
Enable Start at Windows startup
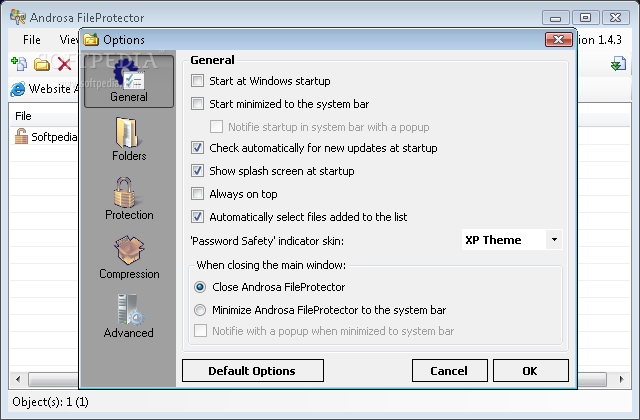point(198,81)
